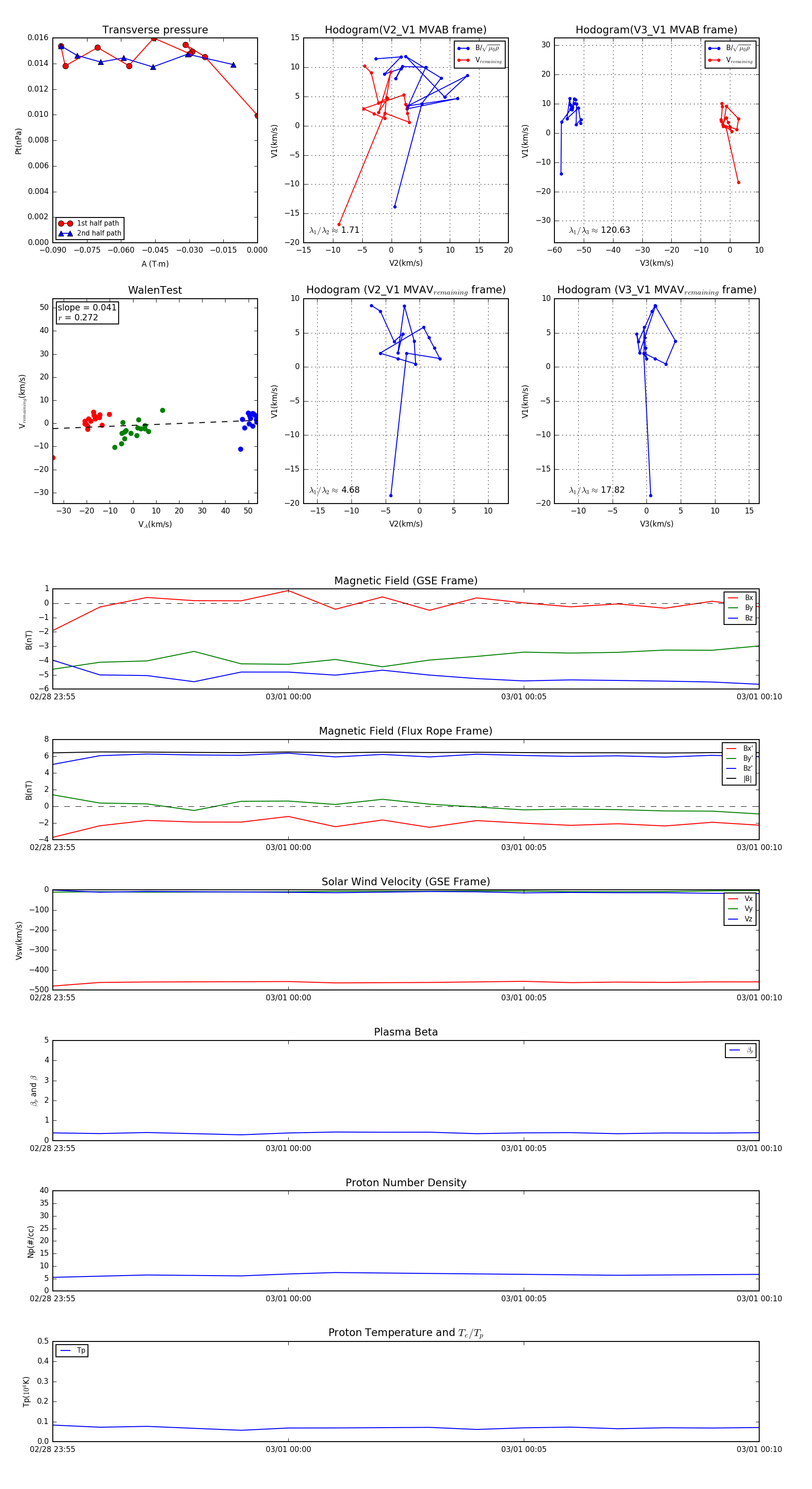
Task: Click the '1st half path' legend entry
Action: point(90,223)
